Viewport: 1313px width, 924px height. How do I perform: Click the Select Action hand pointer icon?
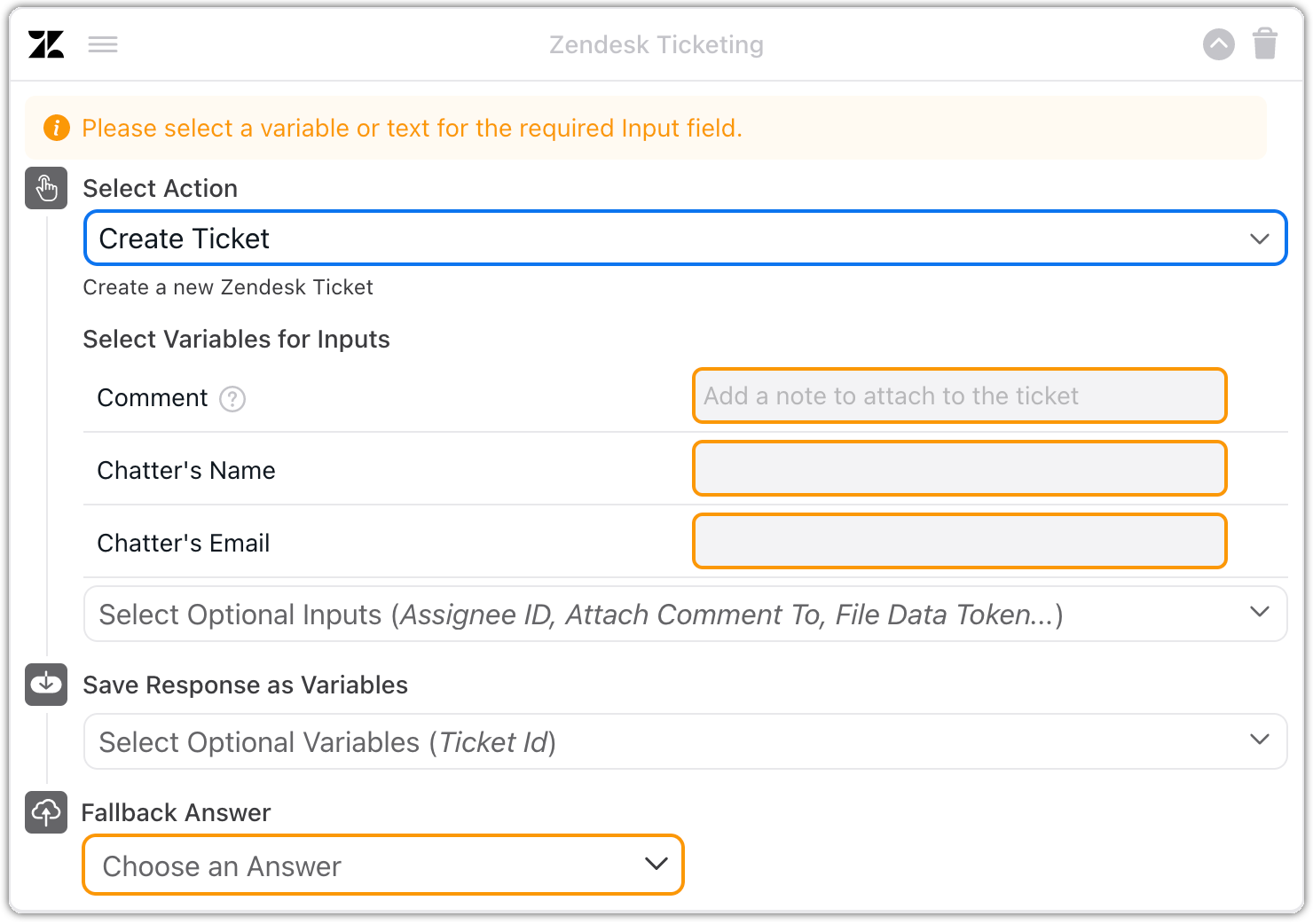pos(46,188)
